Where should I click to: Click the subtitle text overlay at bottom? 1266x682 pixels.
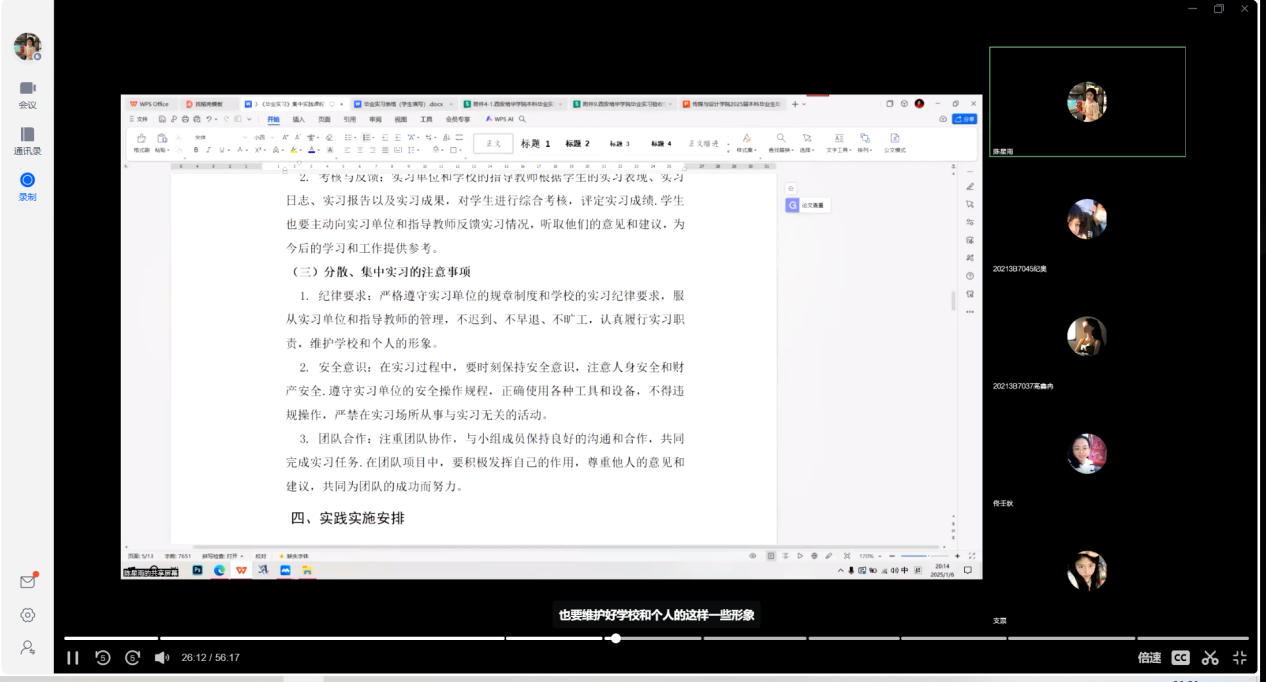656,615
